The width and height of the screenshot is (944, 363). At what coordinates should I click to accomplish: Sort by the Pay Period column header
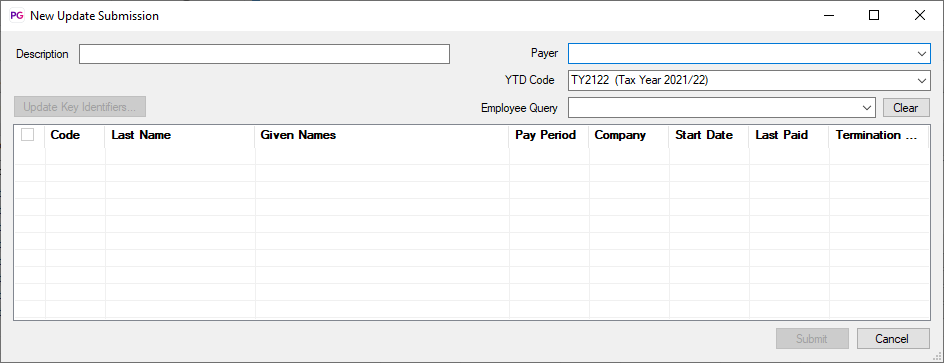pyautogui.click(x=549, y=135)
